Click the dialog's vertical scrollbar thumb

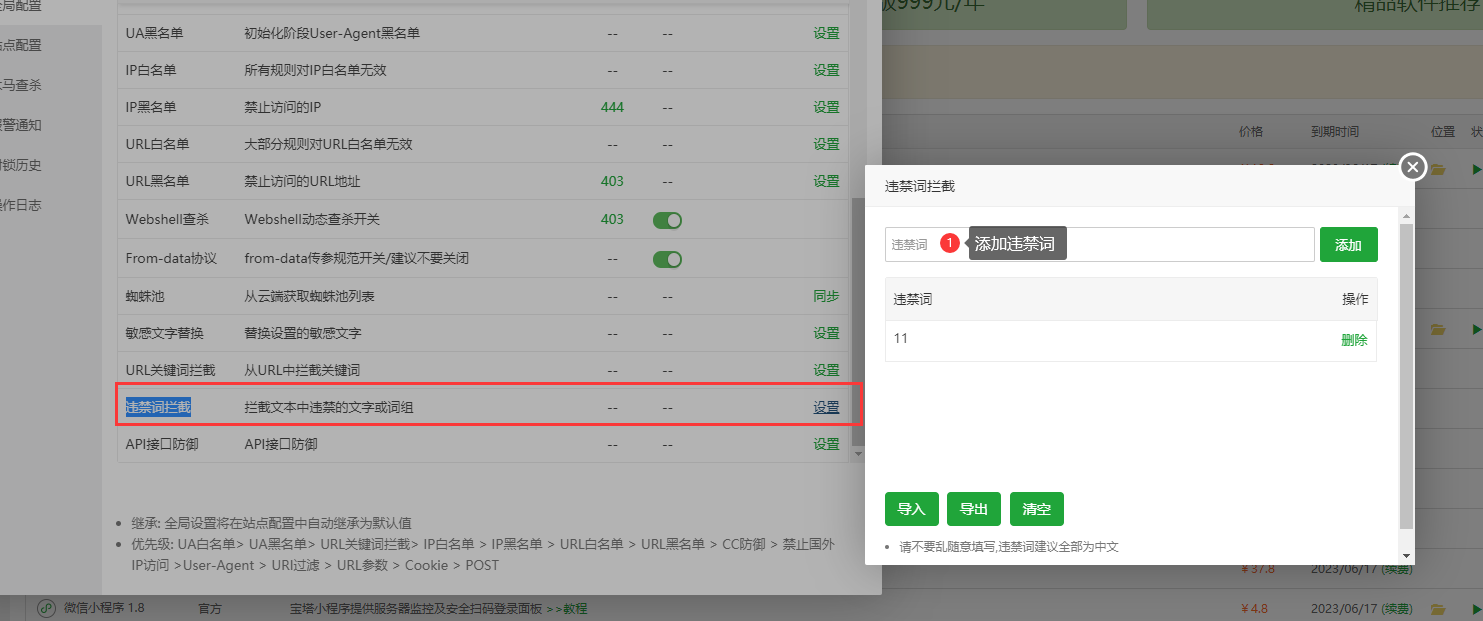pos(1406,376)
